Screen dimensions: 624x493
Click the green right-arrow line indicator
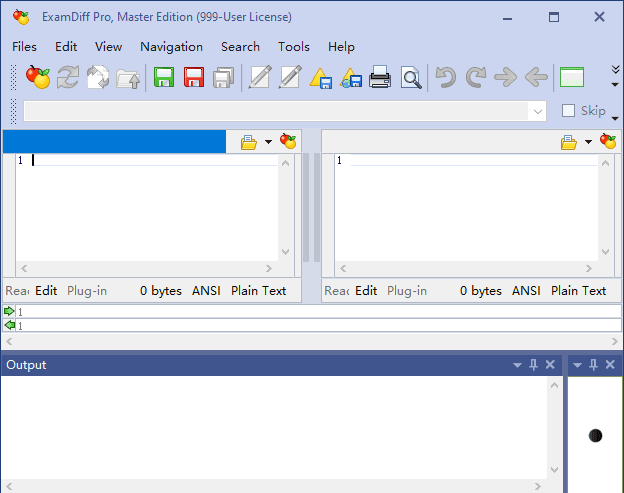coord(9,311)
